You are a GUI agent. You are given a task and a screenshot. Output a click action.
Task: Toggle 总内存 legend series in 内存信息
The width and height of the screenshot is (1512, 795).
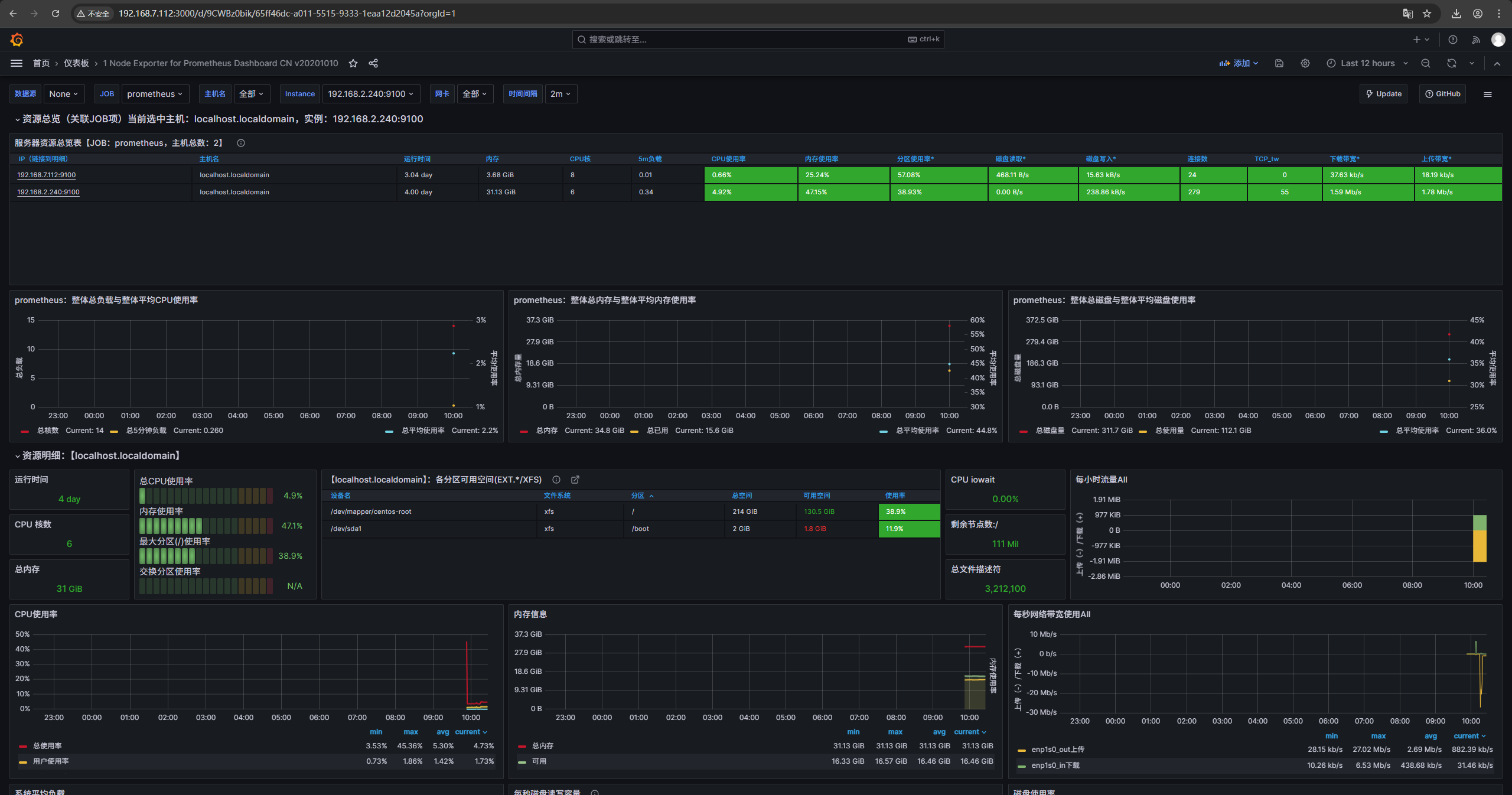click(x=542, y=746)
